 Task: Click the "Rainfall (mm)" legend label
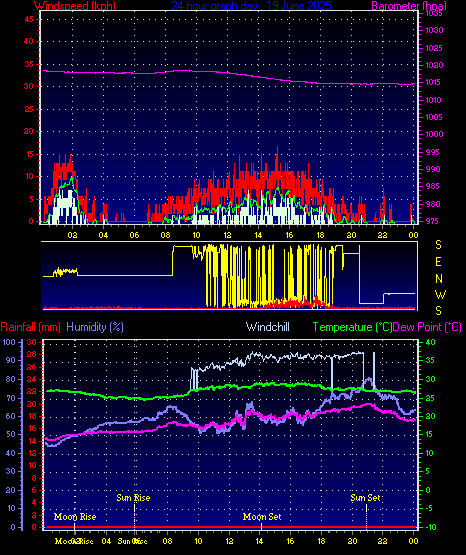[30, 327]
